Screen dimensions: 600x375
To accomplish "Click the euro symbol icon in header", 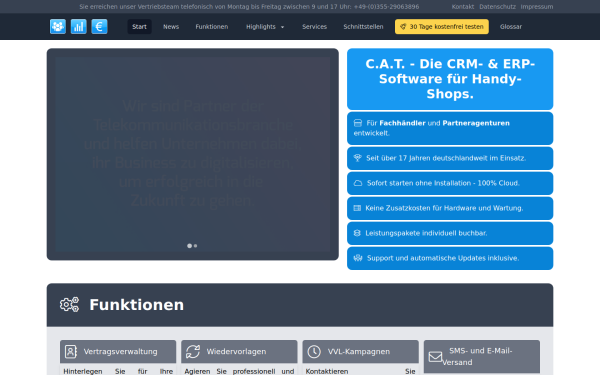I will coord(99,26).
